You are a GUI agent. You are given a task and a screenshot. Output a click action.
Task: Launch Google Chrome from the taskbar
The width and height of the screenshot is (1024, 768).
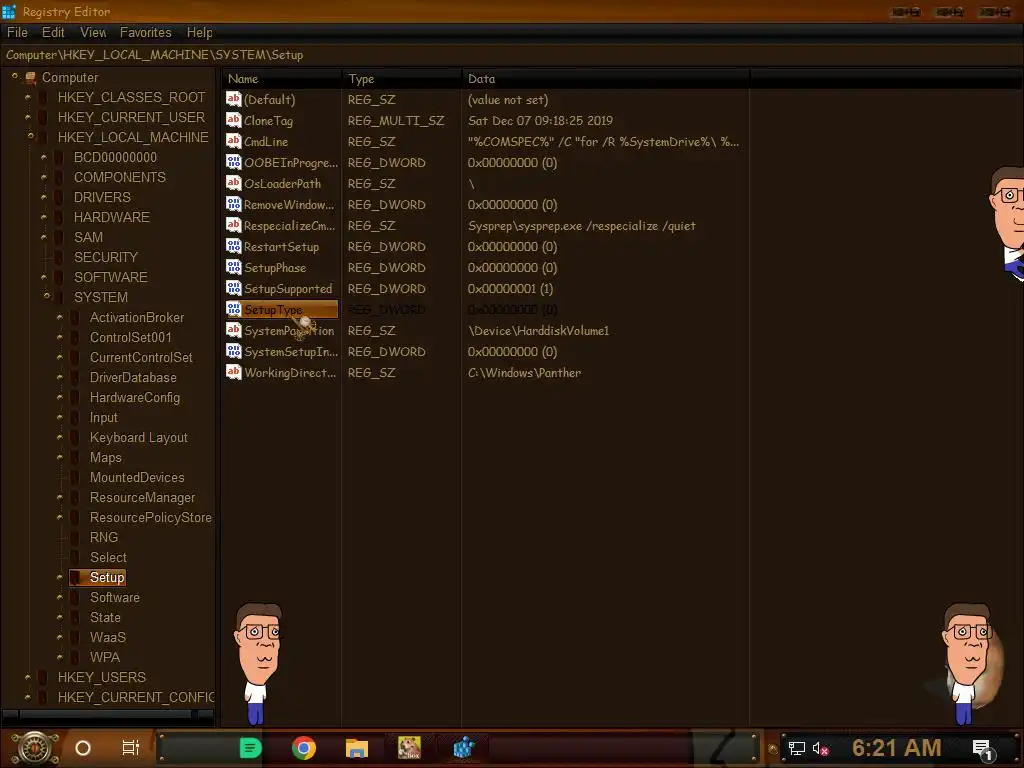pos(304,748)
